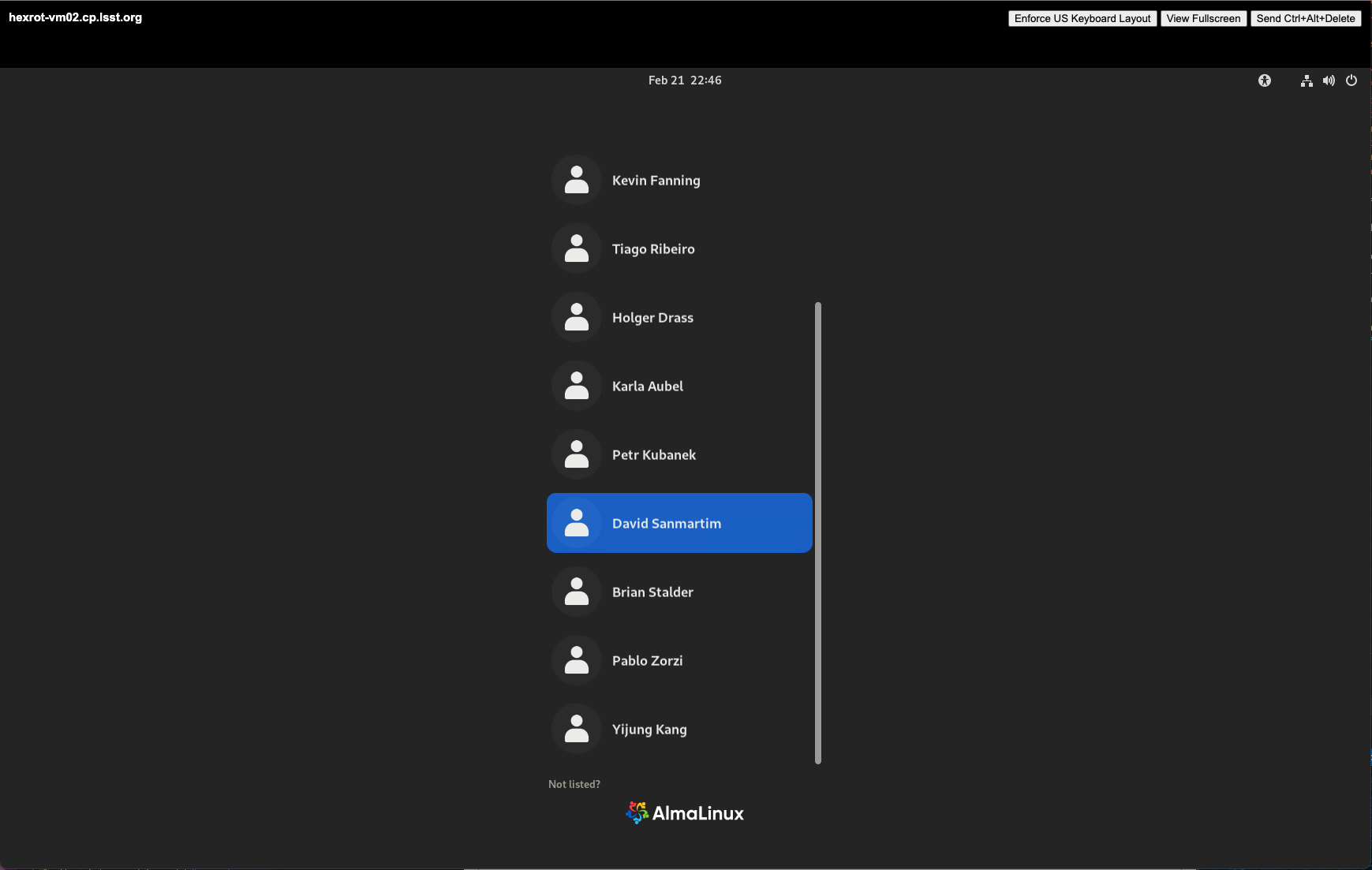The image size is (1372, 870).
Task: Select the Yijung Kang name
Action: pyautogui.click(x=649, y=730)
